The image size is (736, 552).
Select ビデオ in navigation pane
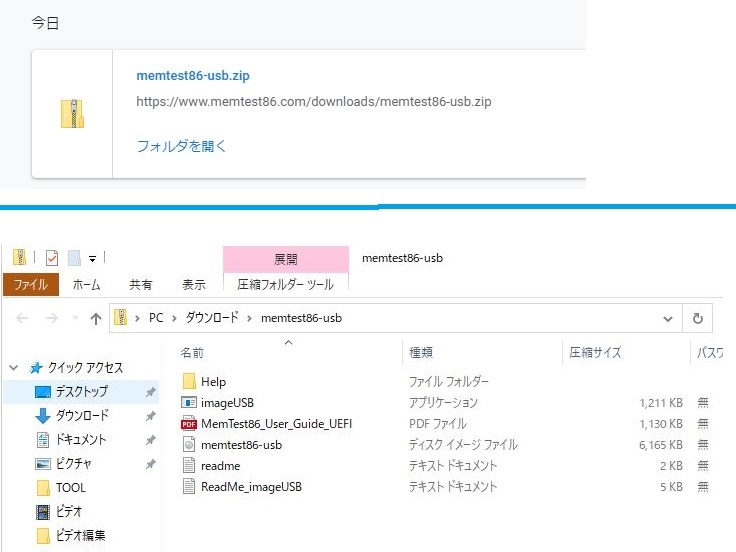[69, 511]
